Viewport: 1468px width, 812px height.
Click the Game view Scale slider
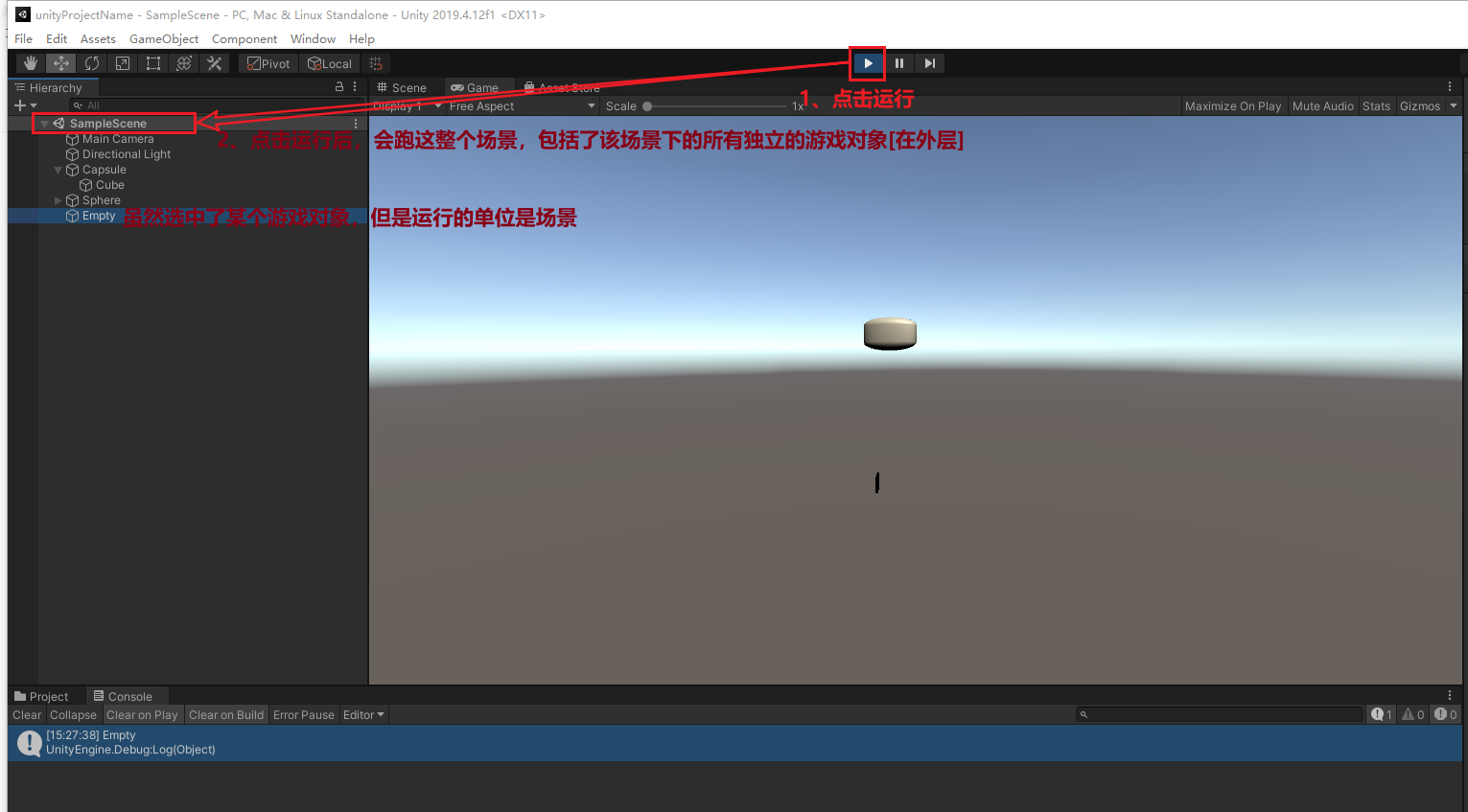pyautogui.click(x=714, y=106)
